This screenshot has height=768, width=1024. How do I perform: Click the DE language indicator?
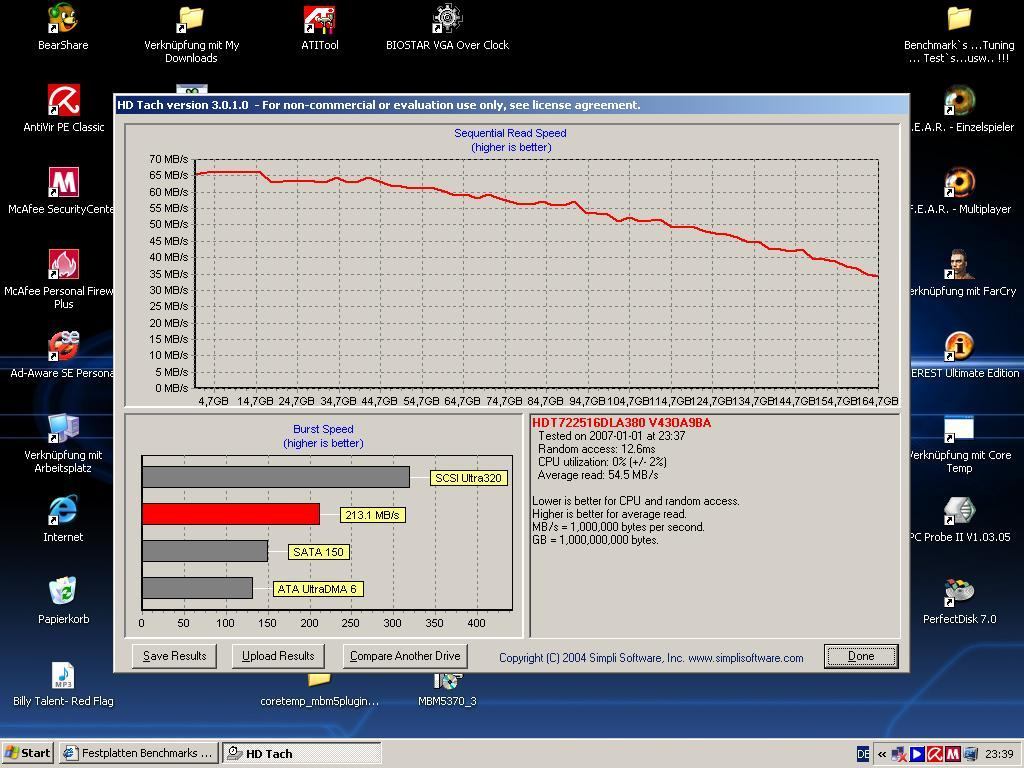tap(863, 754)
